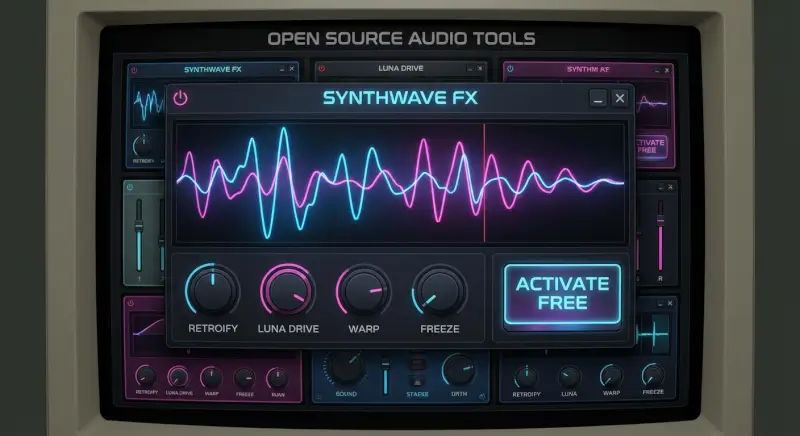
Task: Toggle power icon of the bottom-left pink plugin
Action: point(131,303)
